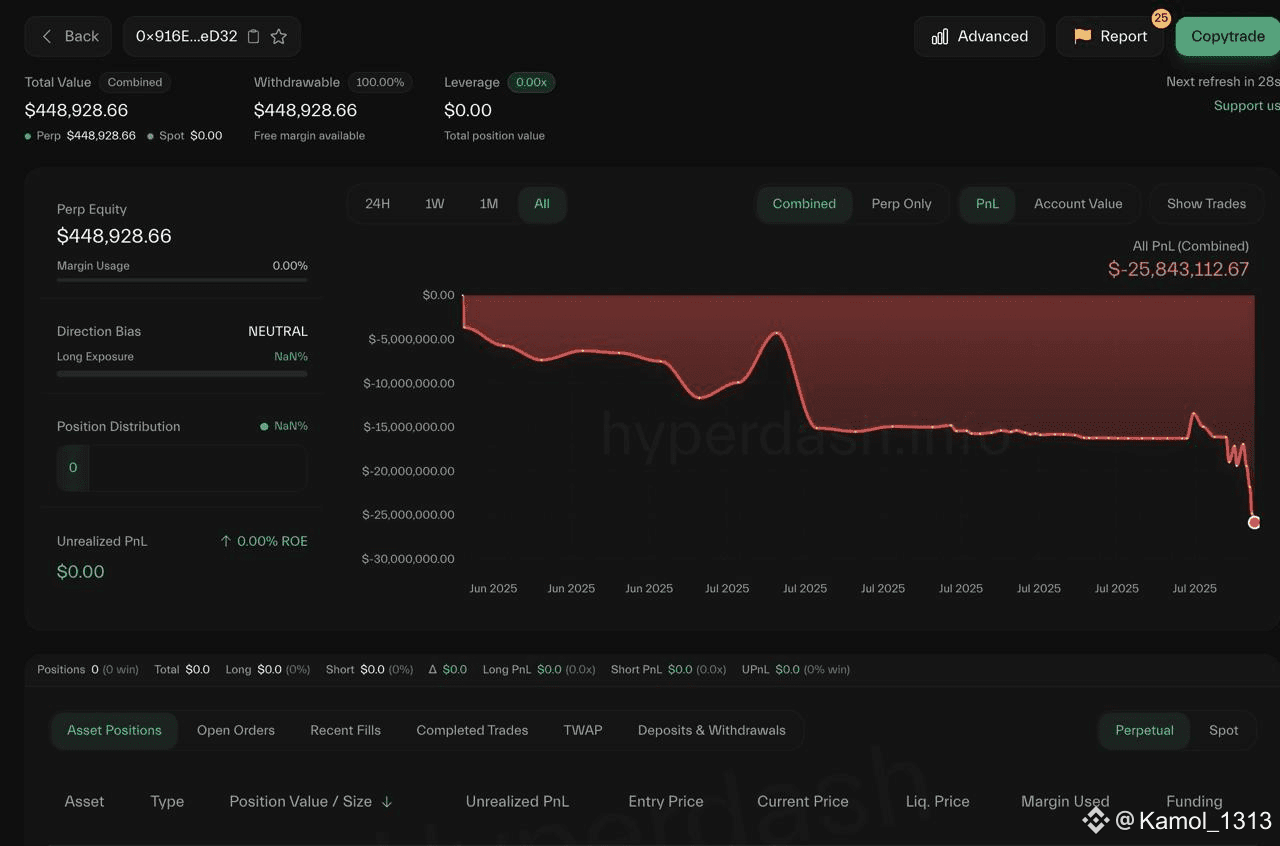
Task: Click the Current Price column header
Action: (x=803, y=802)
